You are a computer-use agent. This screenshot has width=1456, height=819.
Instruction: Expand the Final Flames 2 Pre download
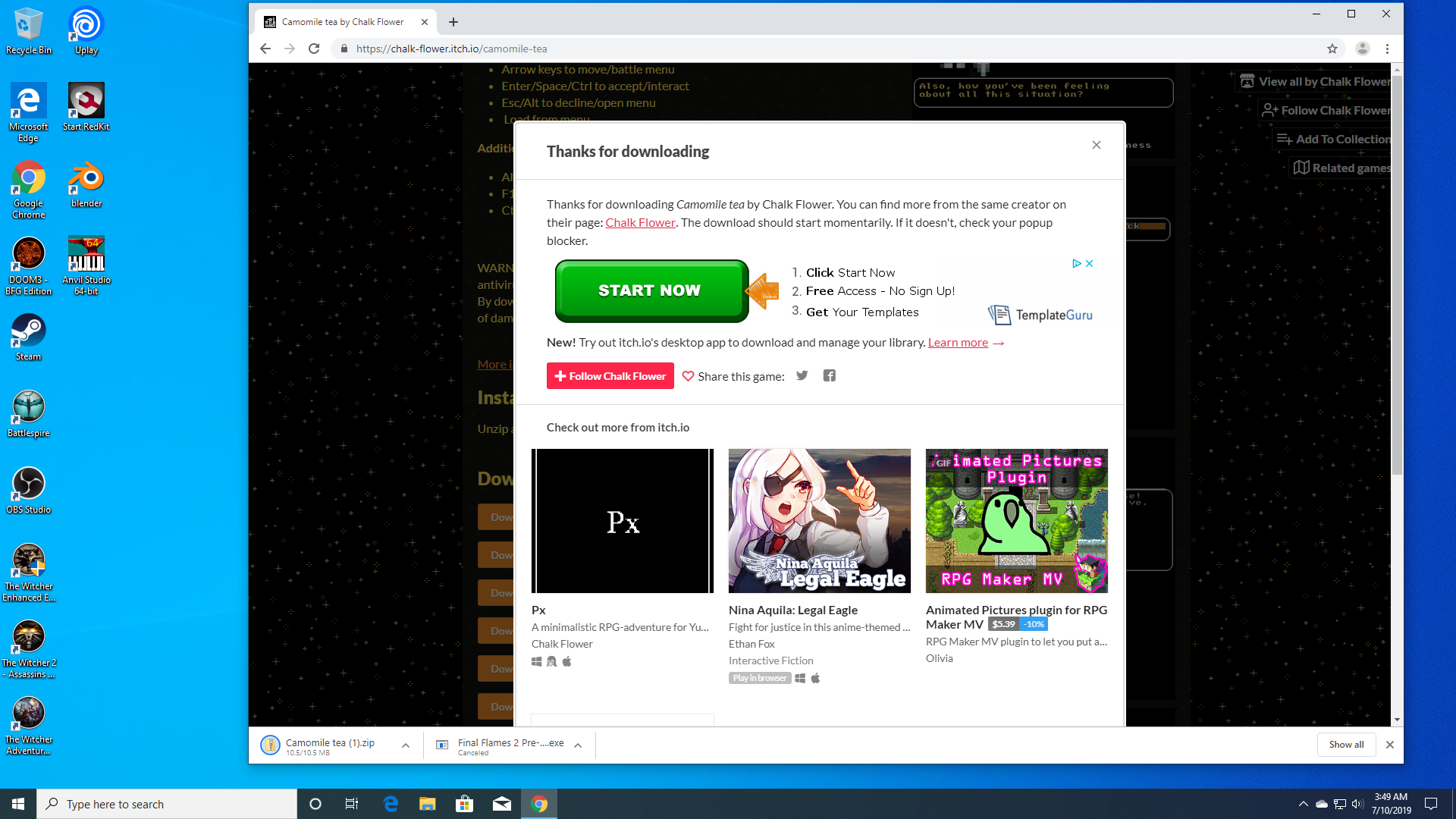(x=579, y=745)
